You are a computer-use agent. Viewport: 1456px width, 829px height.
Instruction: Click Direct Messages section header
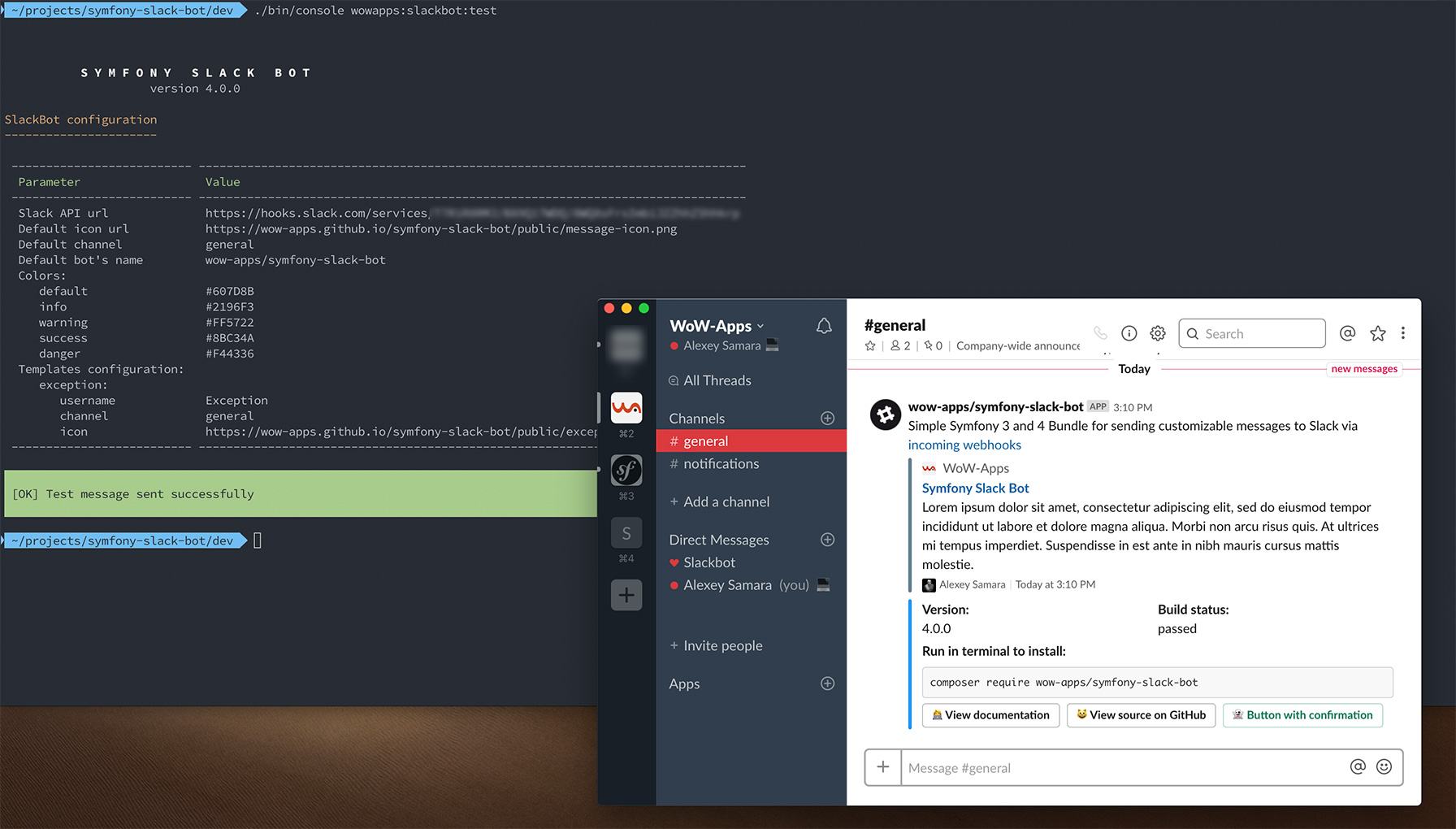[x=718, y=540]
